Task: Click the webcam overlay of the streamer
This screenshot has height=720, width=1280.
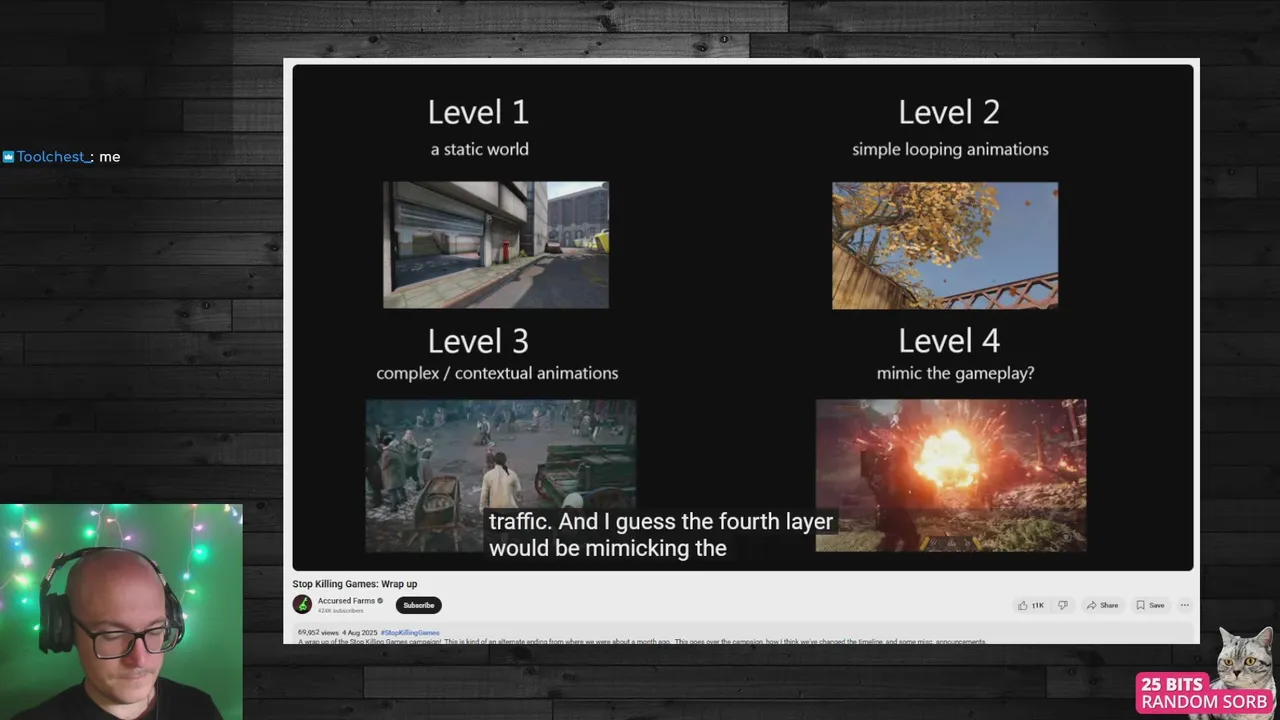Action: tap(121, 612)
